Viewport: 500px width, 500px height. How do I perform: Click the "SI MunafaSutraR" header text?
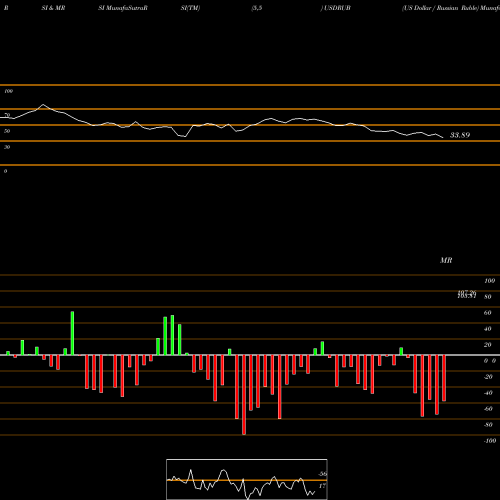[123, 8]
